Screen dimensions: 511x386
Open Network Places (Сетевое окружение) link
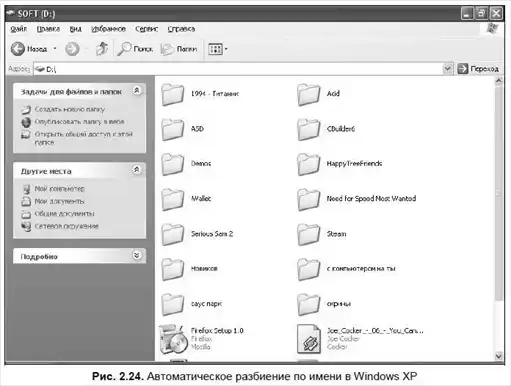click(67, 226)
